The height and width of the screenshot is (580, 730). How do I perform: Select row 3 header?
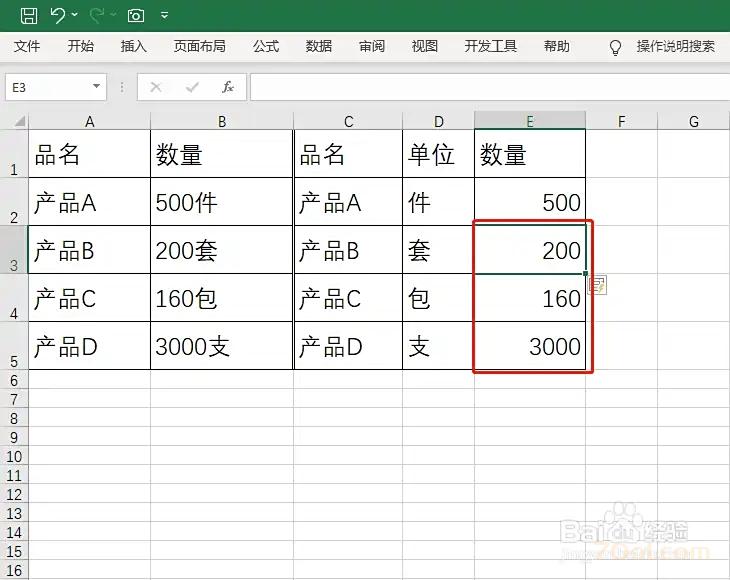pyautogui.click(x=14, y=250)
